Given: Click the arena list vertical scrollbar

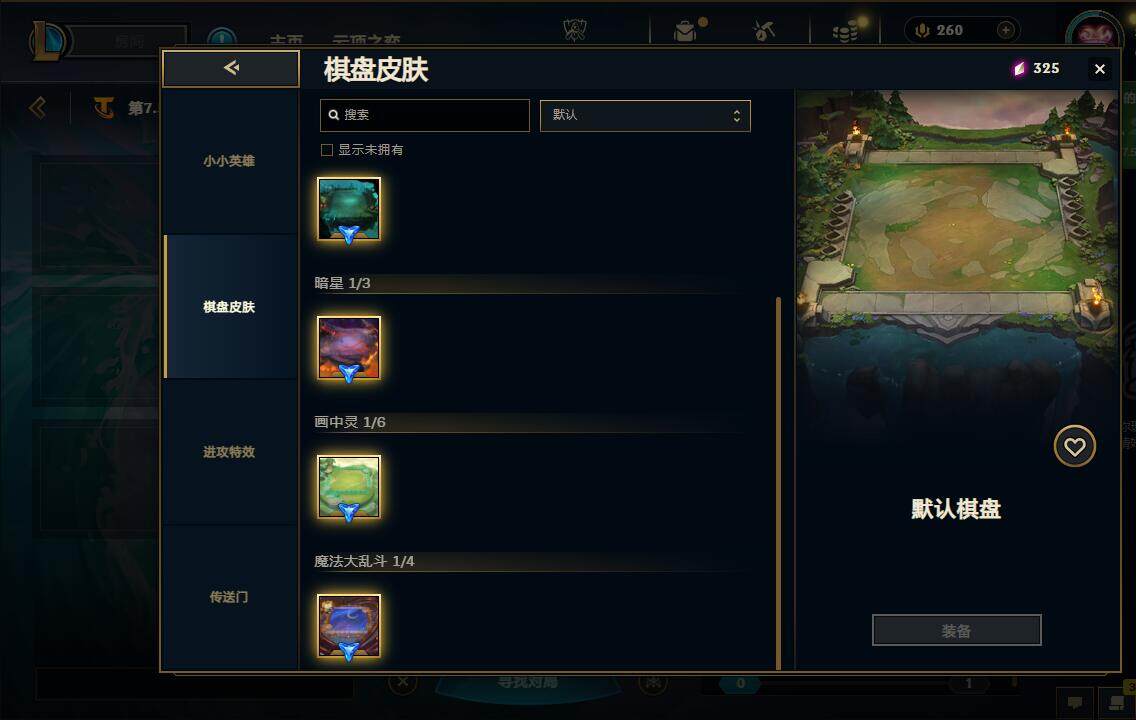Looking at the screenshot, I should point(779,483).
